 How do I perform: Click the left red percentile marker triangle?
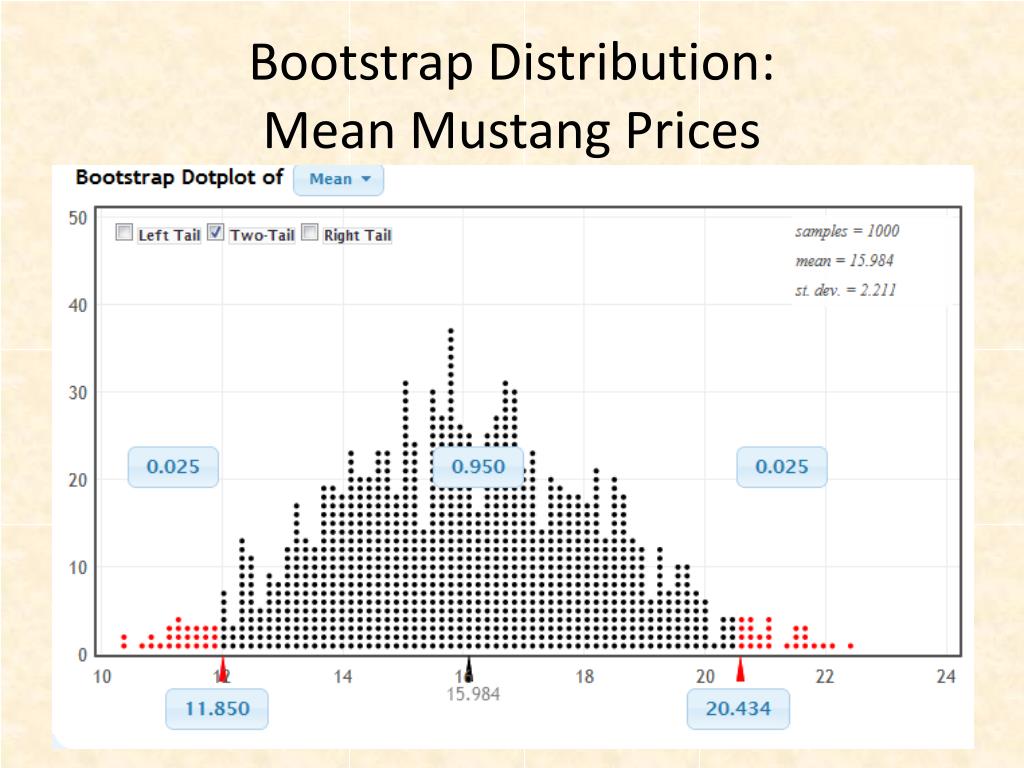[223, 669]
